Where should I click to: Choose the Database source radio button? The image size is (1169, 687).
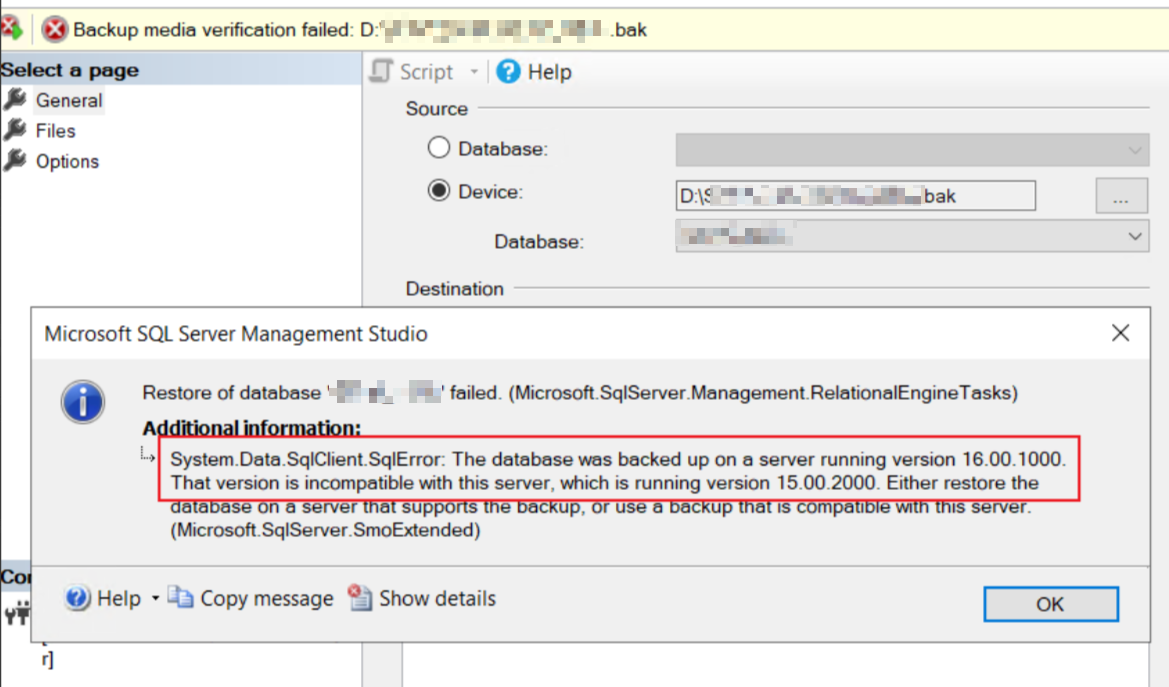tap(439, 148)
